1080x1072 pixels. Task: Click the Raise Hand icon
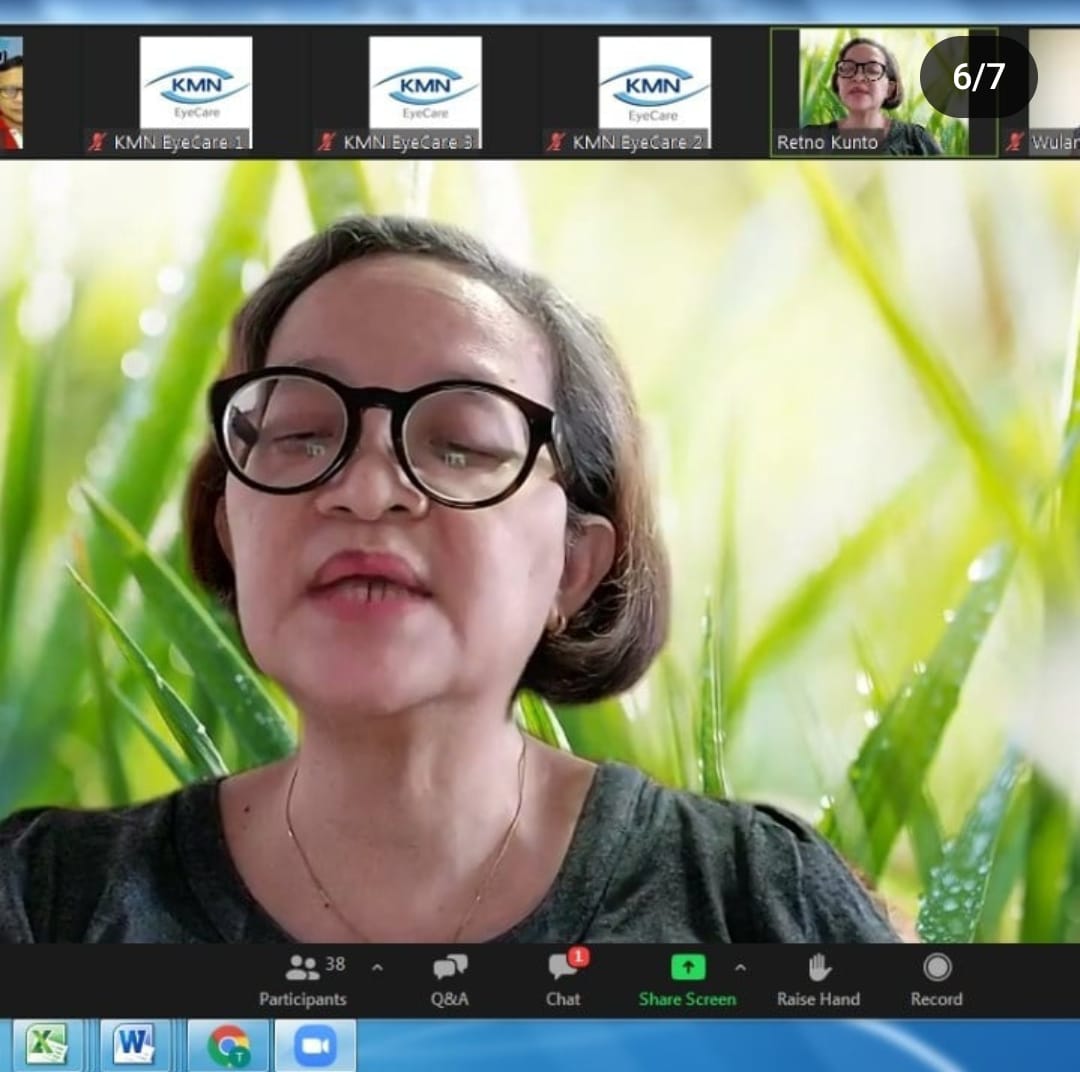pyautogui.click(x=819, y=968)
